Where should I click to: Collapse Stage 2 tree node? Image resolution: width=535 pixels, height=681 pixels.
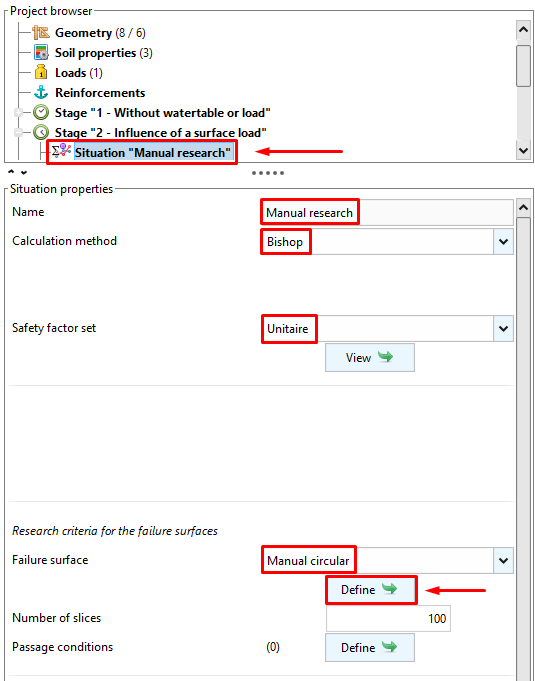click(19, 132)
